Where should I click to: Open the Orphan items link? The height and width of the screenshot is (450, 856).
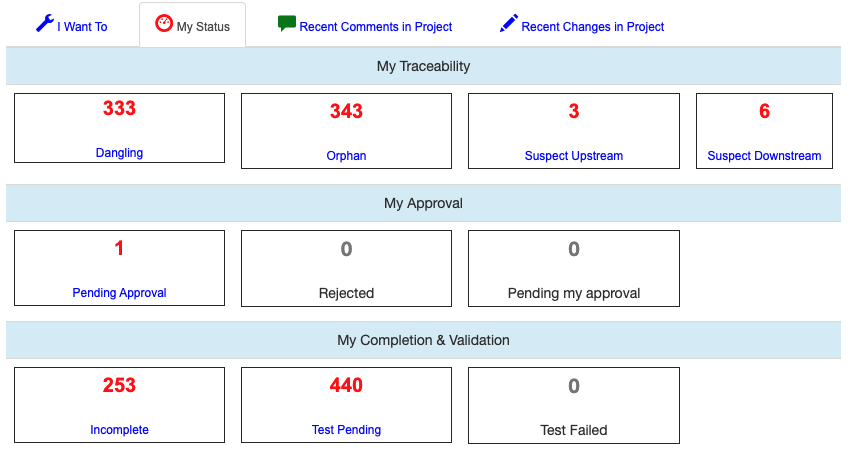coord(346,156)
